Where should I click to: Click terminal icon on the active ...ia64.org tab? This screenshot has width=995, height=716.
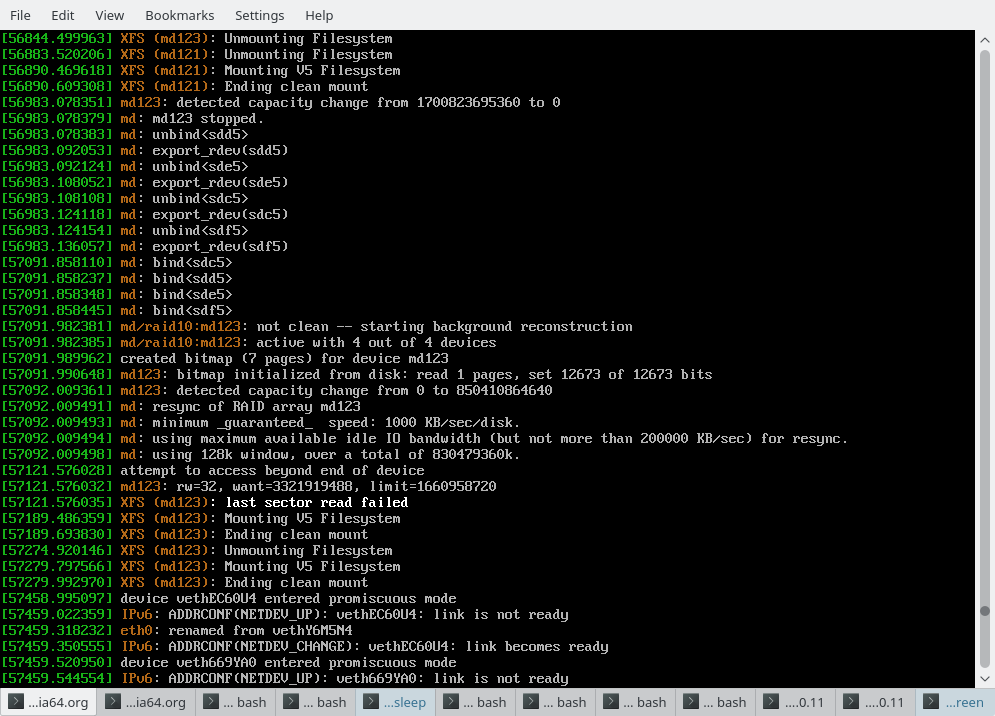click(x=16, y=701)
